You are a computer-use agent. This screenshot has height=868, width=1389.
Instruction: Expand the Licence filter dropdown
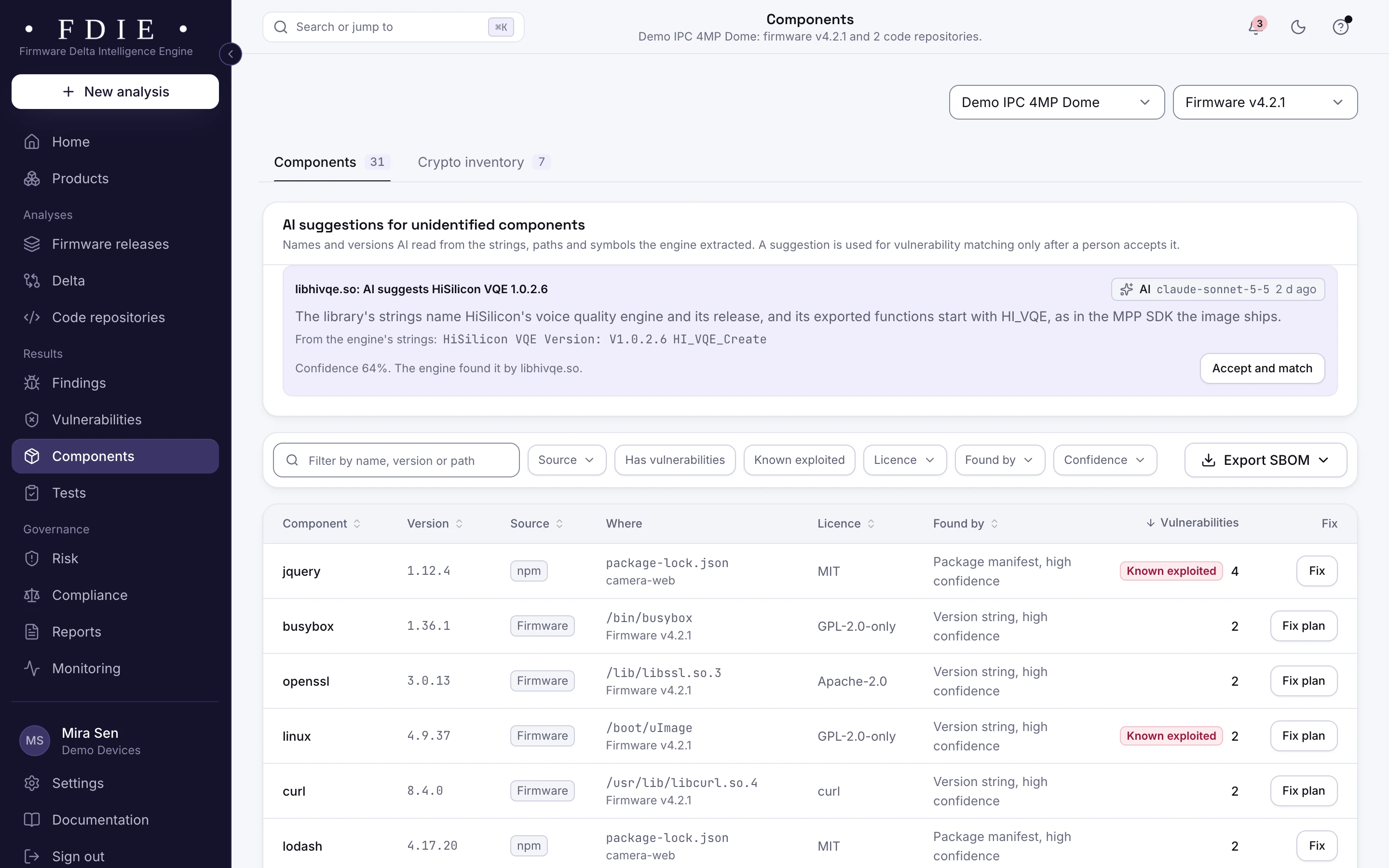coord(905,460)
